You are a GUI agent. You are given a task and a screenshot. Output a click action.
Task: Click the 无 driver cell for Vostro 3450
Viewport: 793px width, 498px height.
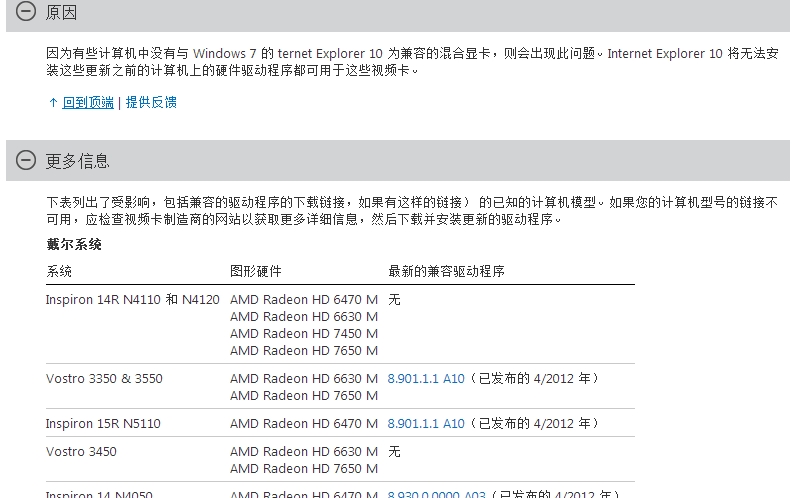pyautogui.click(x=394, y=452)
